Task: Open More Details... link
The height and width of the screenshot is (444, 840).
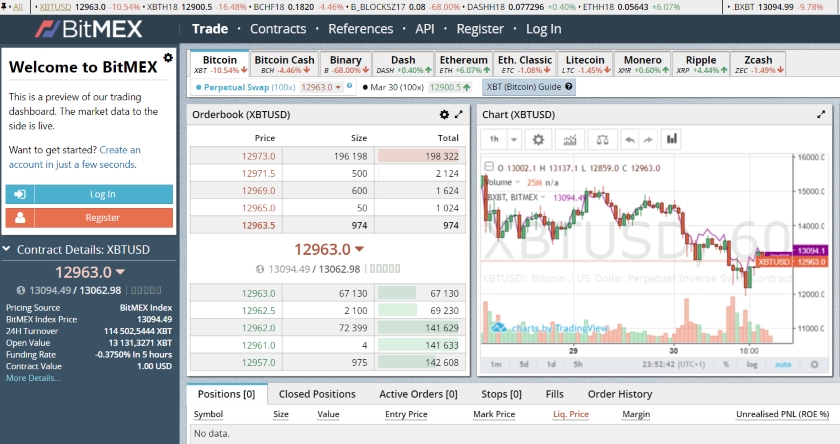Action: click(33, 378)
